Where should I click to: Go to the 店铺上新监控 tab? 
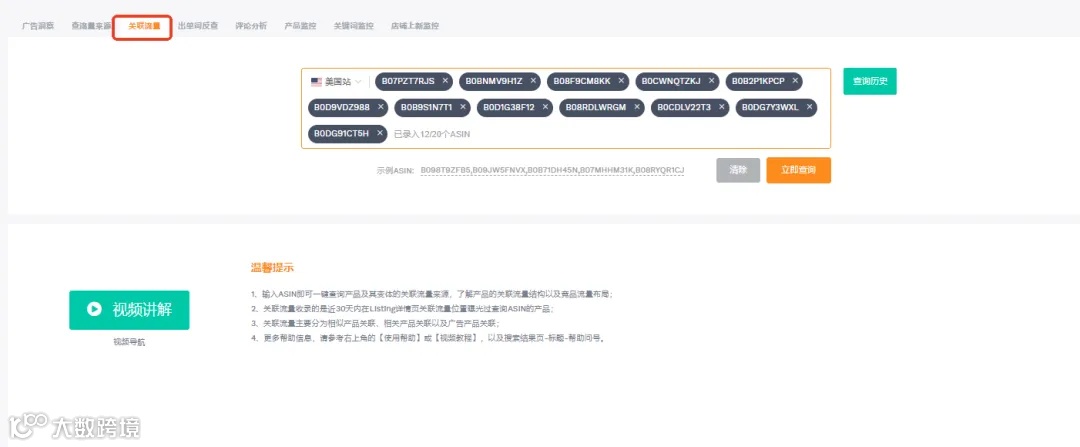(x=415, y=26)
